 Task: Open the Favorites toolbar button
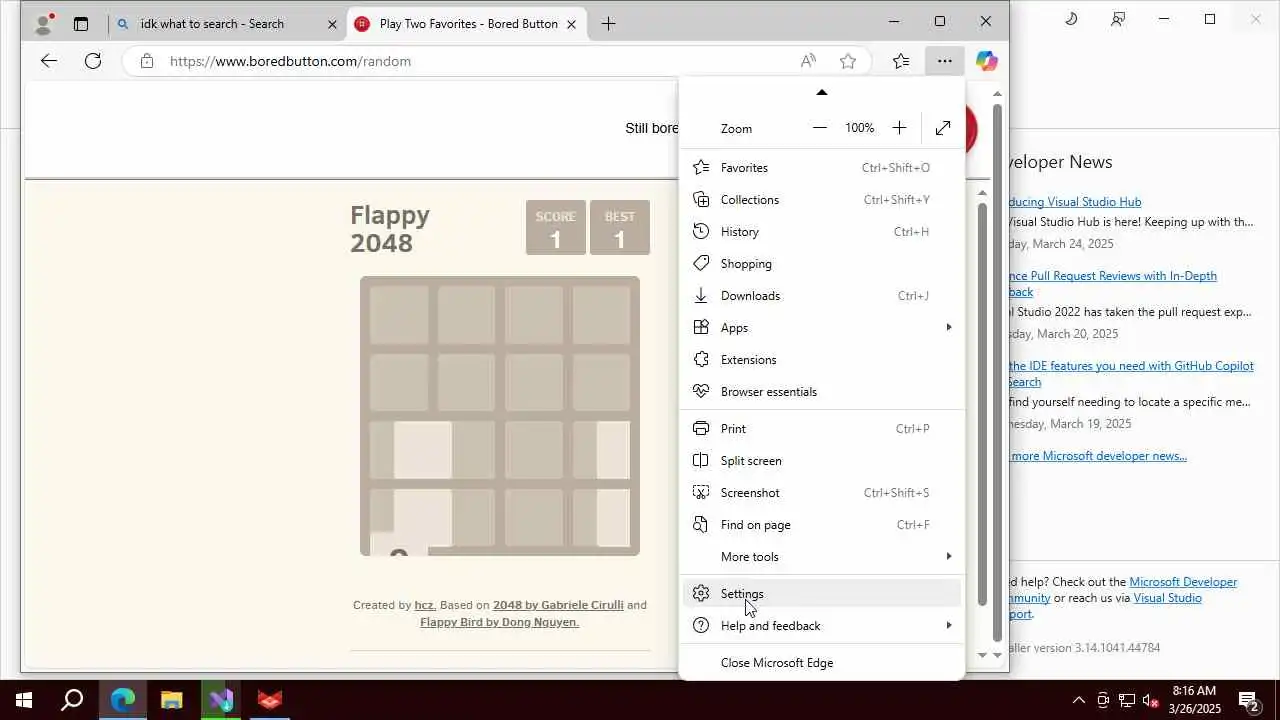click(901, 61)
